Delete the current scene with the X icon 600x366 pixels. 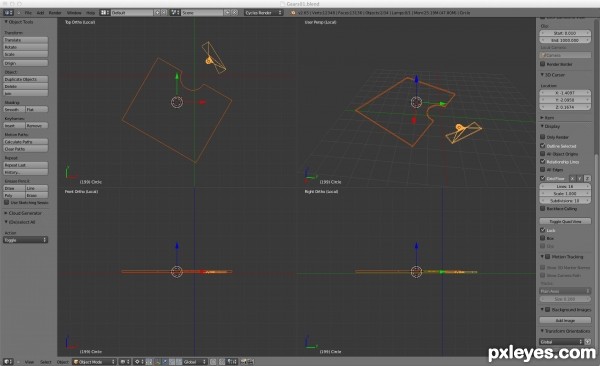click(235, 13)
